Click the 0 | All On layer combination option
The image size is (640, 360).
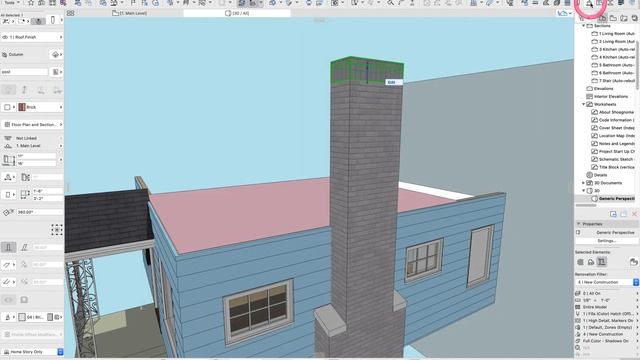(607, 293)
